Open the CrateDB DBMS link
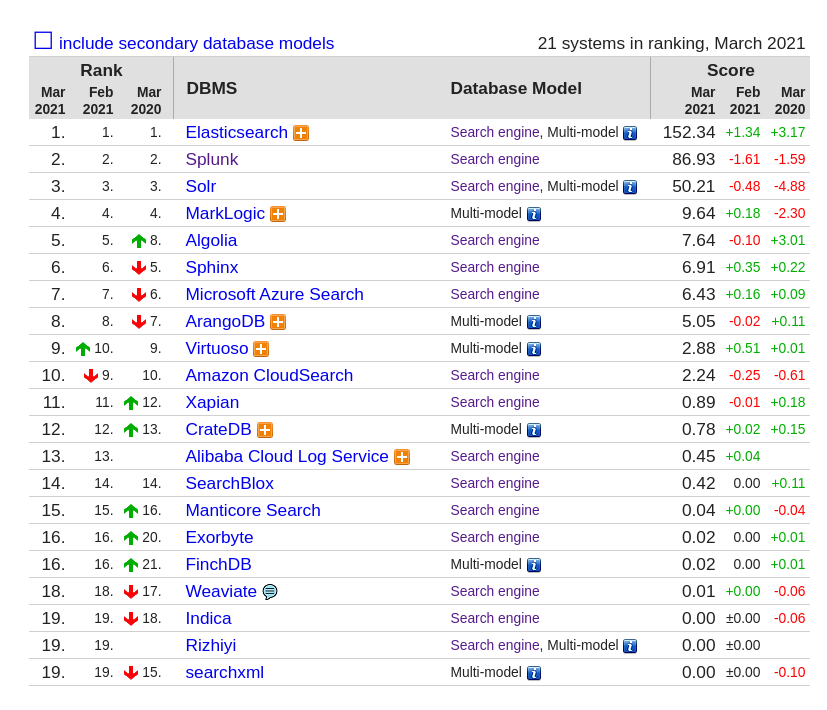 (218, 429)
